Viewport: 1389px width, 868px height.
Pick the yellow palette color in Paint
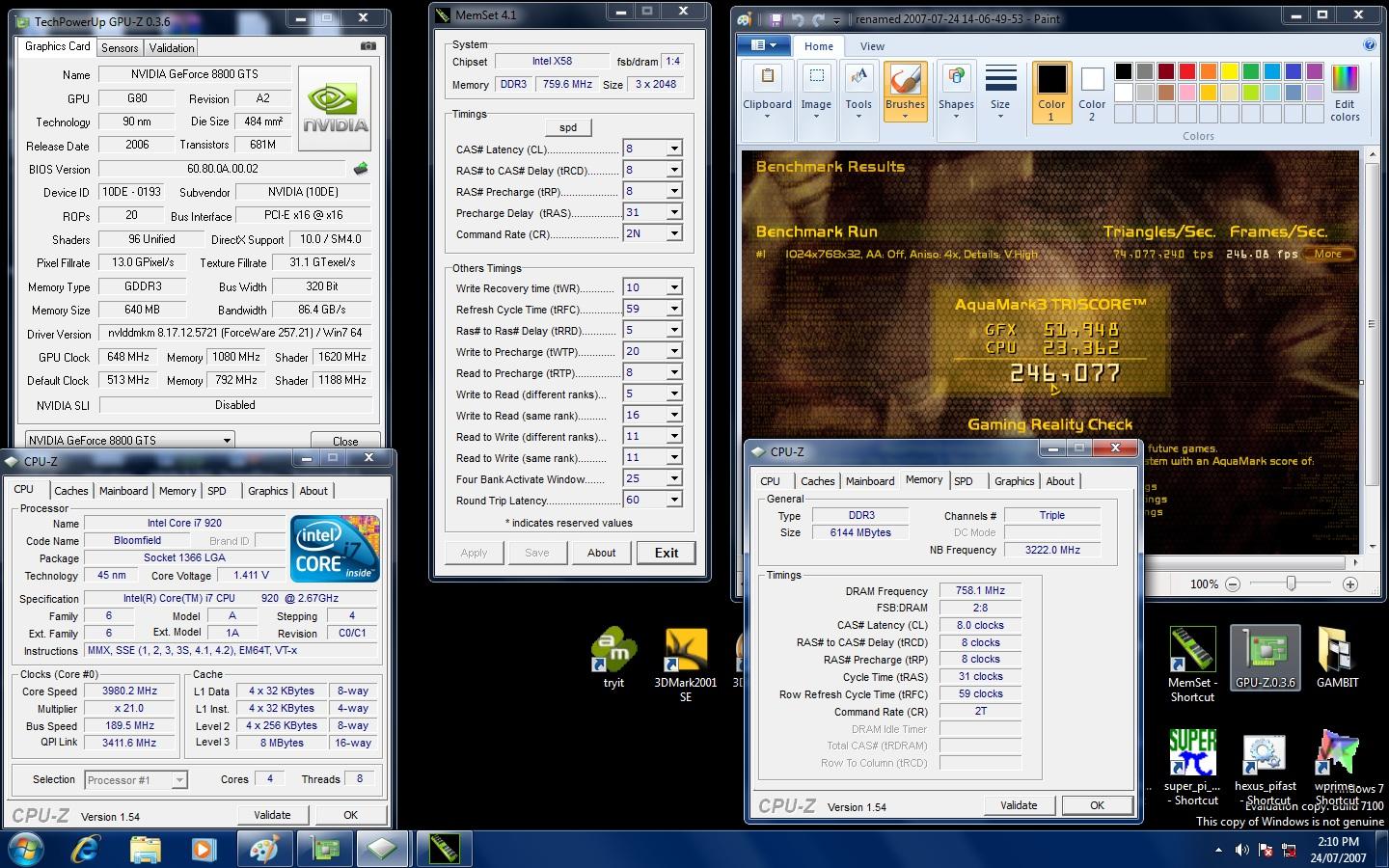coord(1229,71)
